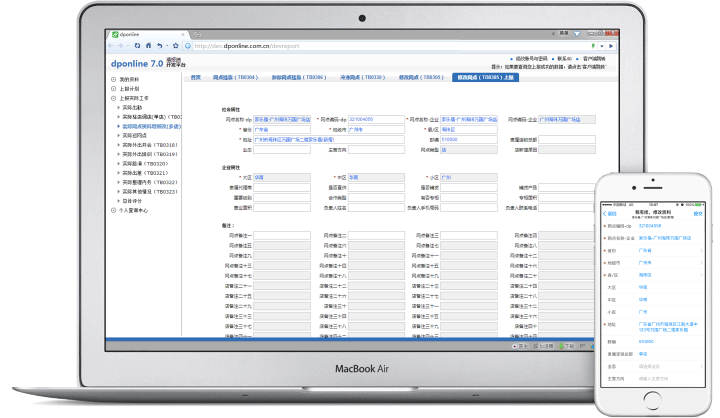Click the top-right header link next to first bullet
This screenshot has height=418, width=720.
coord(531,59)
